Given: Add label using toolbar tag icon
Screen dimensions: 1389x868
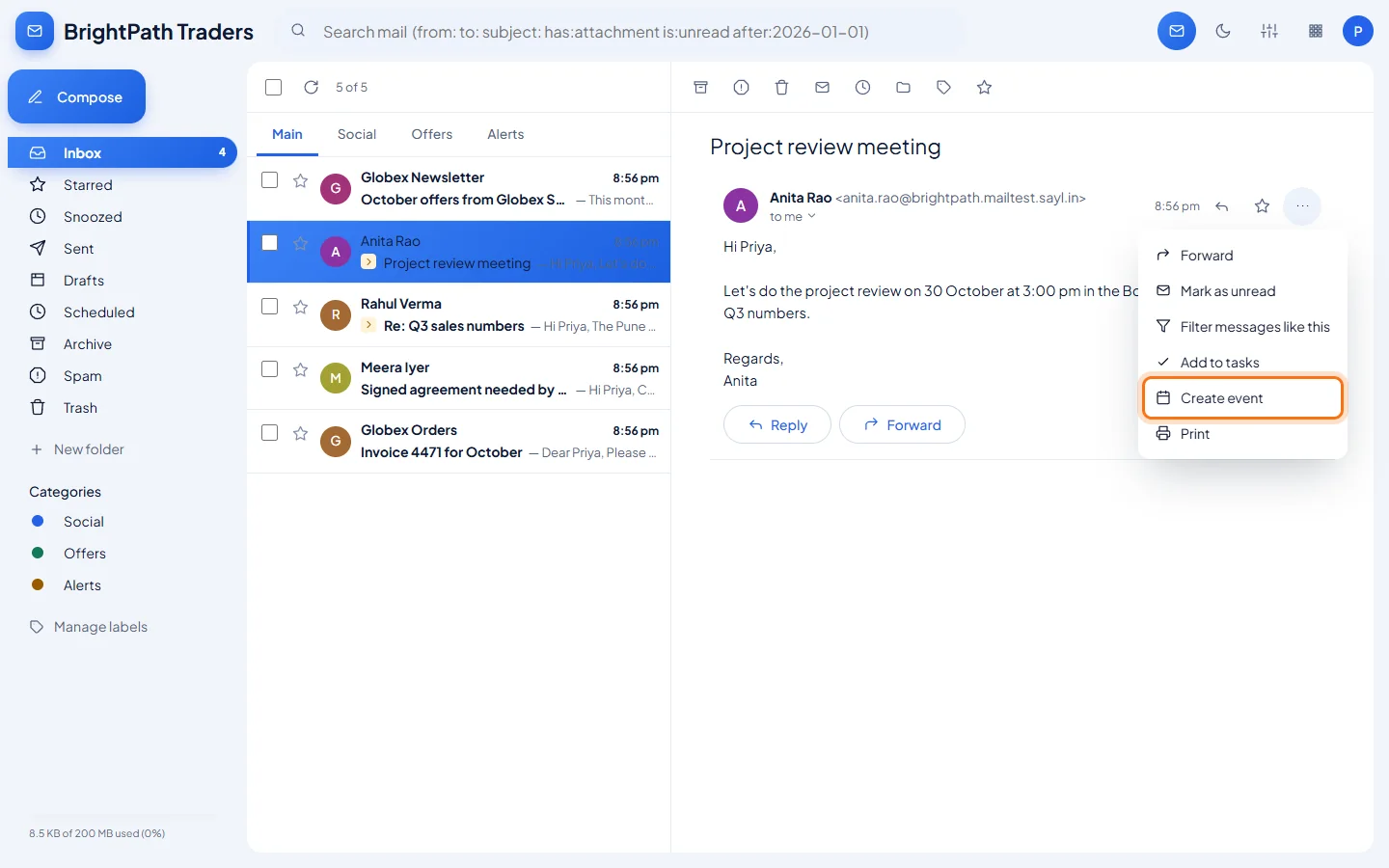Looking at the screenshot, I should (943, 88).
